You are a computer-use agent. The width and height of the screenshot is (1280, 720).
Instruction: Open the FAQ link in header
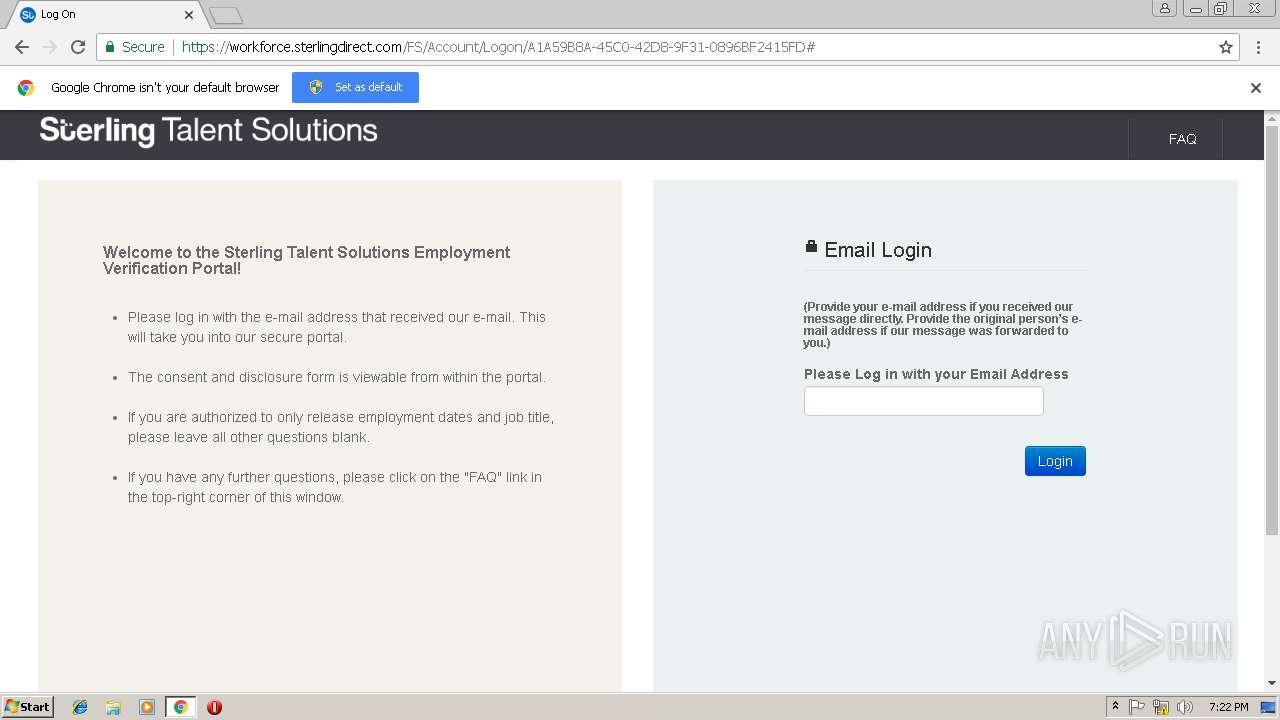(1182, 139)
